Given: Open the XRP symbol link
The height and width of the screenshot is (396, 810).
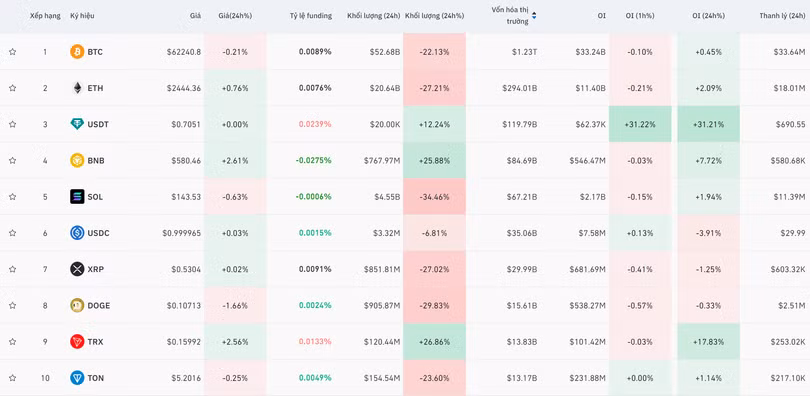Looking at the screenshot, I should click(x=96, y=269).
